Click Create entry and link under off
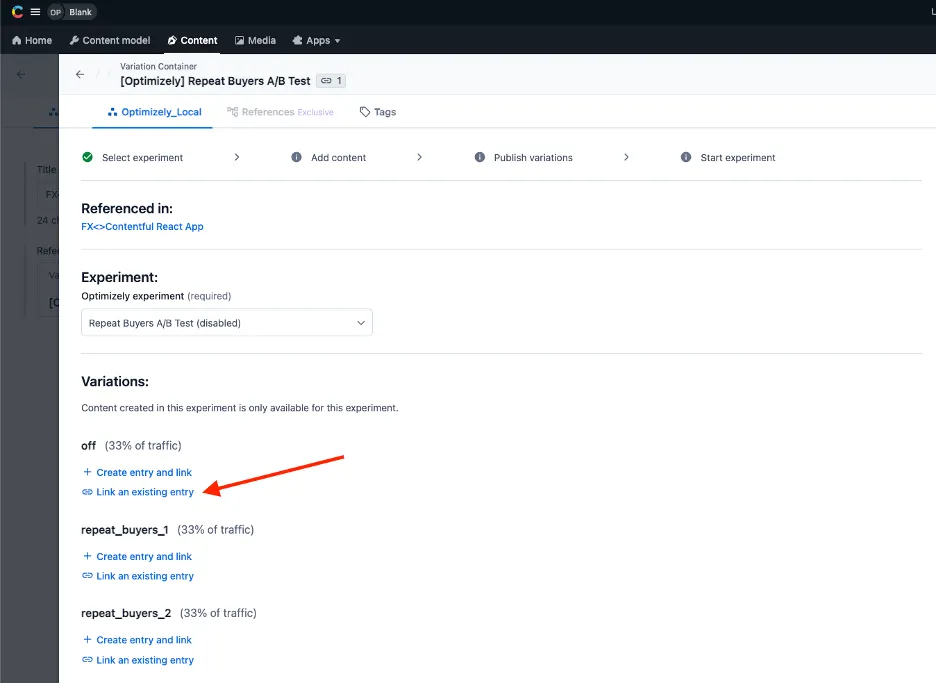The width and height of the screenshot is (936, 684). tap(137, 472)
